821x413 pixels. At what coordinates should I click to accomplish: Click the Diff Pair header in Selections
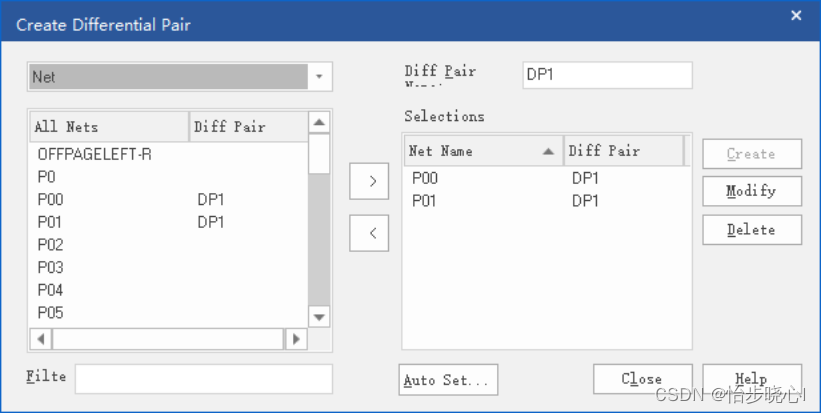[x=623, y=151]
